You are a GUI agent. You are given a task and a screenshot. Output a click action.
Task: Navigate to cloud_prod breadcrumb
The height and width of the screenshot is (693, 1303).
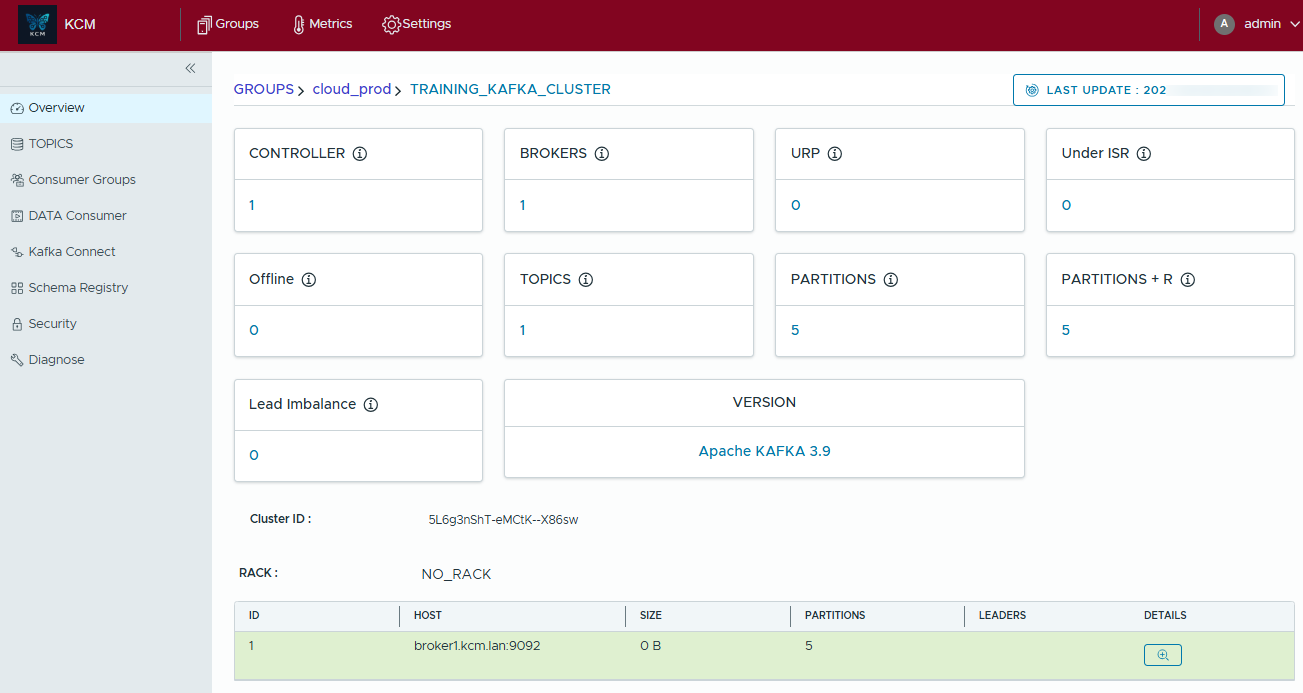point(351,89)
